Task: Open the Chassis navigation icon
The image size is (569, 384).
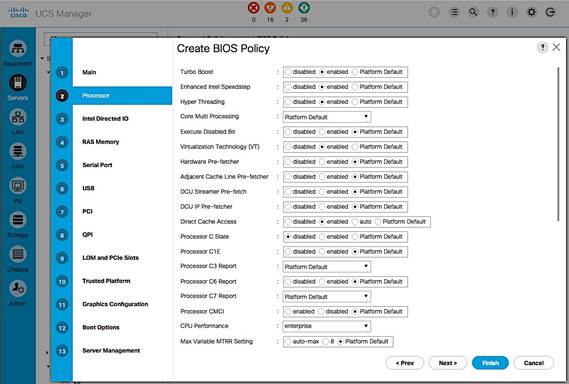Action: click(17, 254)
